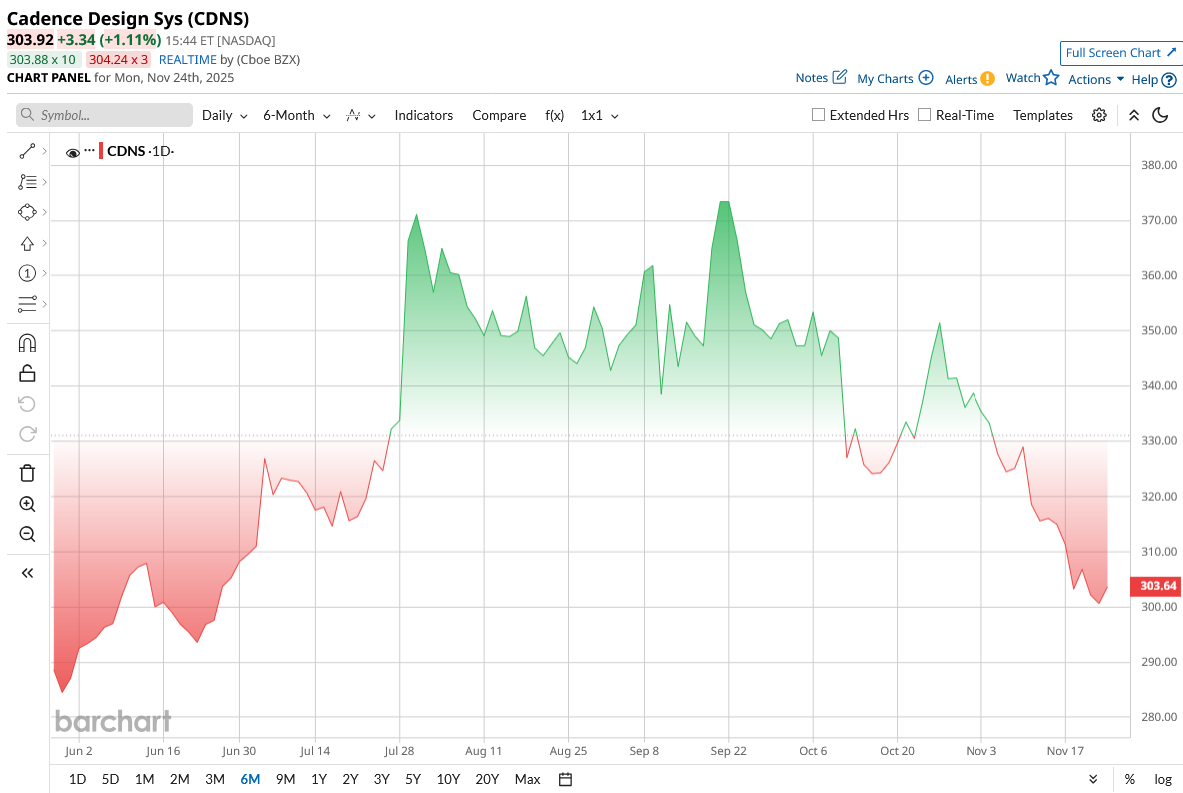This screenshot has width=1183, height=793.
Task: Click the REALTIME quote link
Action: [187, 60]
